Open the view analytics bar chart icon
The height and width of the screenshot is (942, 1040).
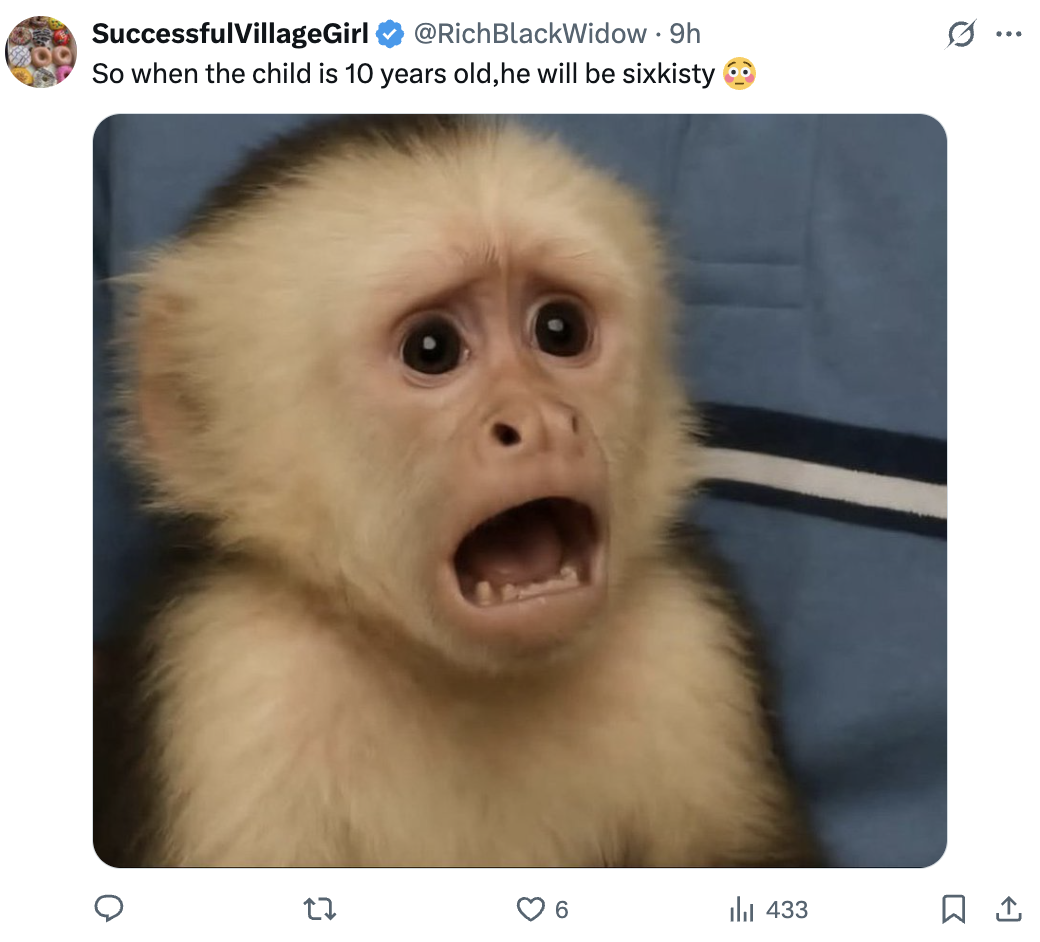741,908
